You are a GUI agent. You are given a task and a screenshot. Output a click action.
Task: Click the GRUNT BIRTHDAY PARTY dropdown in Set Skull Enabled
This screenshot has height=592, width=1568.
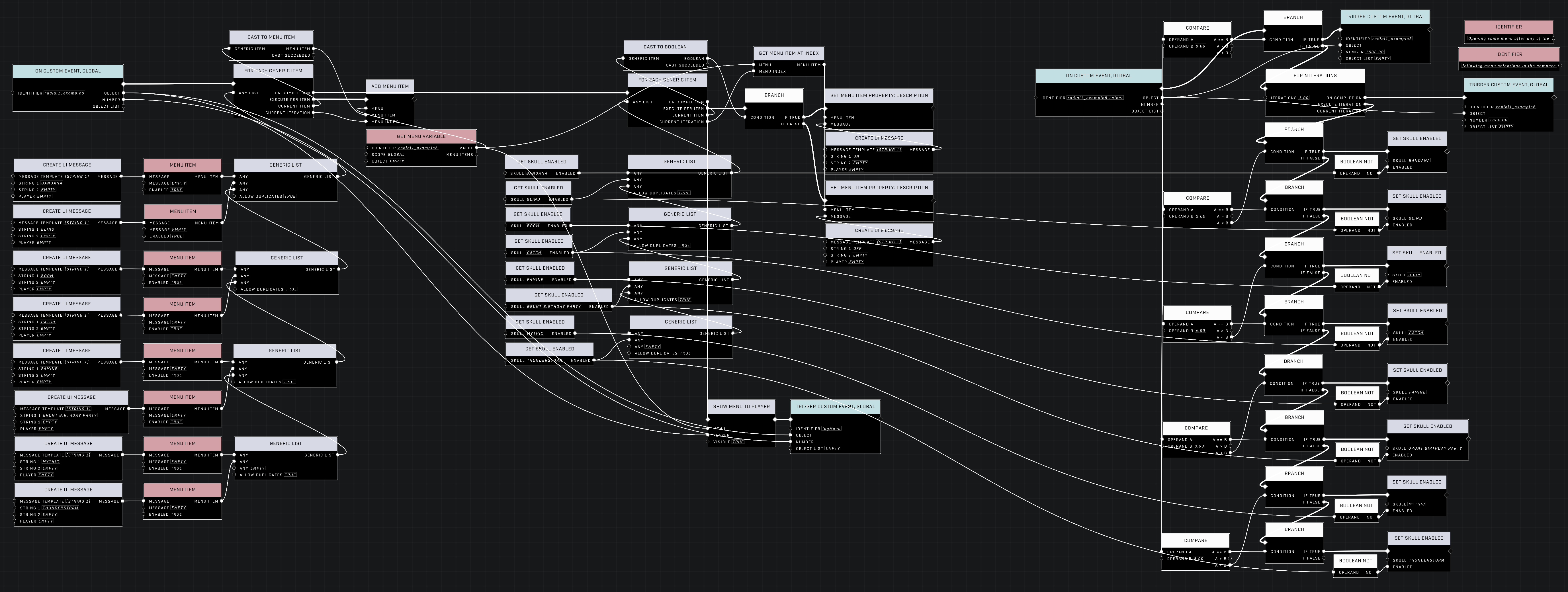(x=1435, y=448)
